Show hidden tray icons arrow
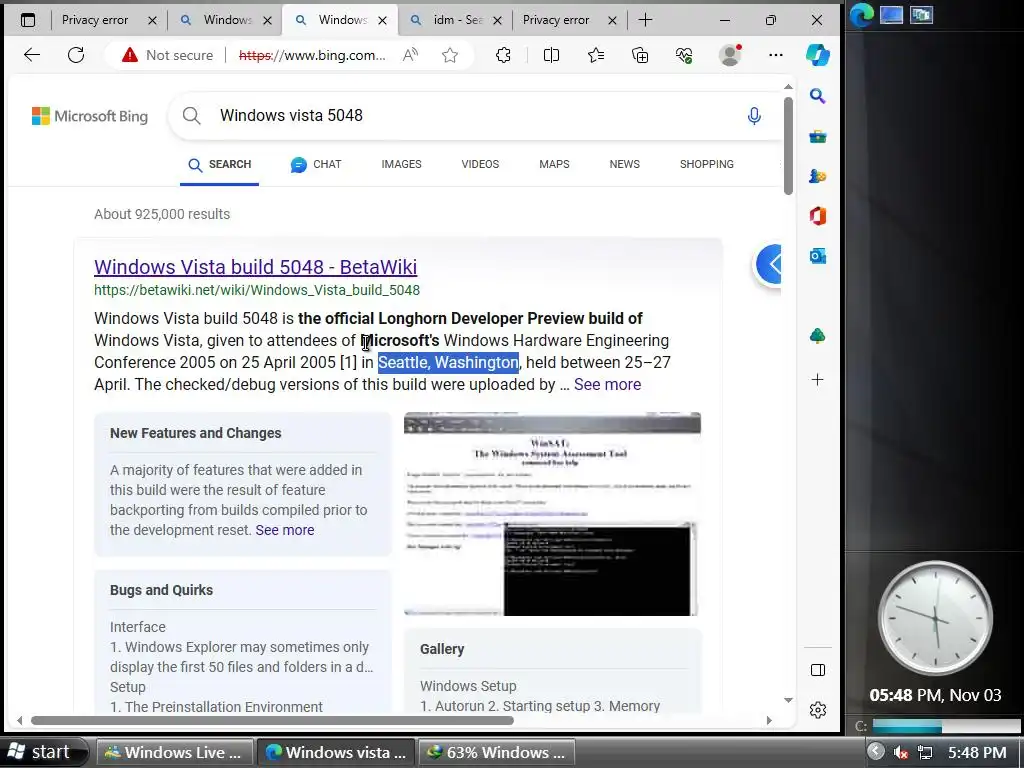The height and width of the screenshot is (768, 1024). click(x=876, y=752)
